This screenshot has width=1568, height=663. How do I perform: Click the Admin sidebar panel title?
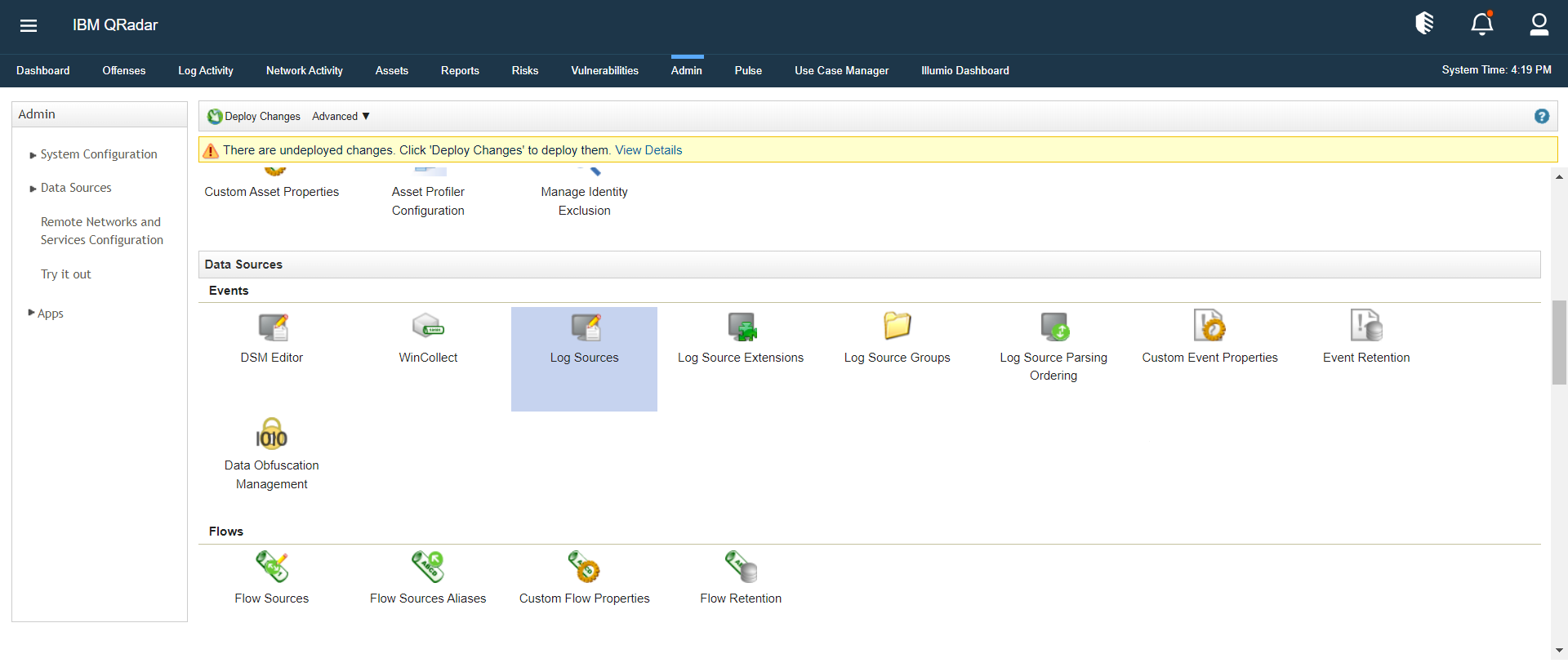pos(37,114)
